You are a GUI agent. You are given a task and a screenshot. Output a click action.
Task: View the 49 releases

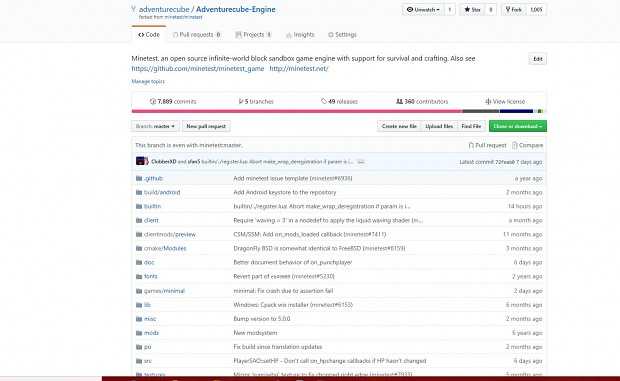(x=339, y=102)
